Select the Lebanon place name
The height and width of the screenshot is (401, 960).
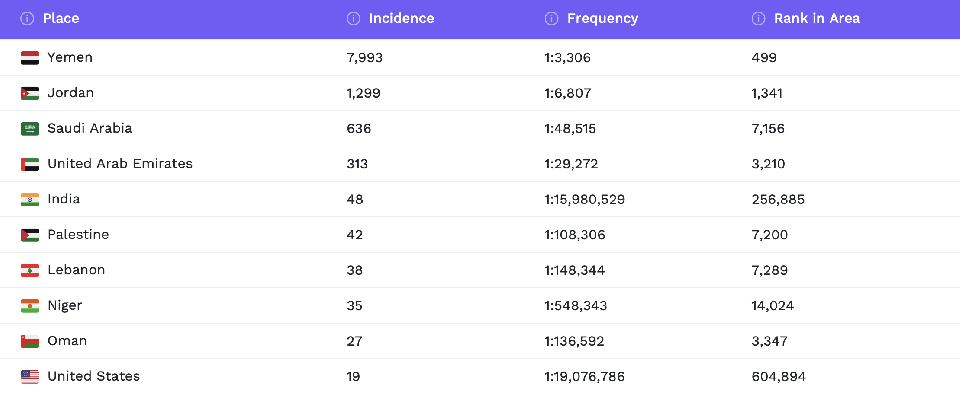pyautogui.click(x=76, y=270)
